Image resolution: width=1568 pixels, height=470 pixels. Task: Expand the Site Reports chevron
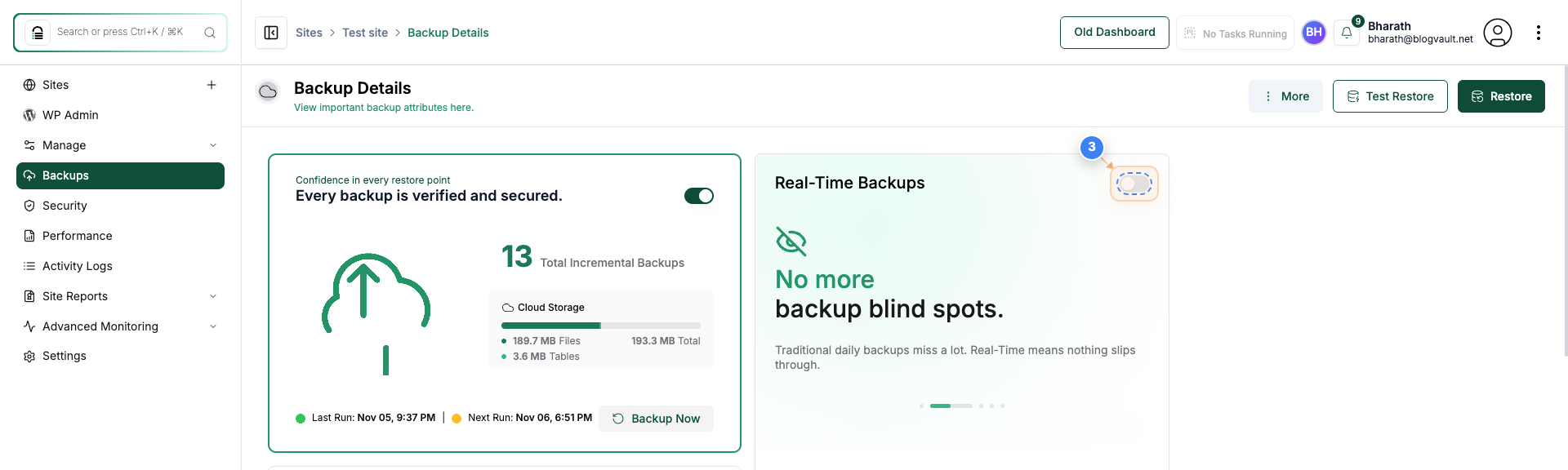[213, 296]
